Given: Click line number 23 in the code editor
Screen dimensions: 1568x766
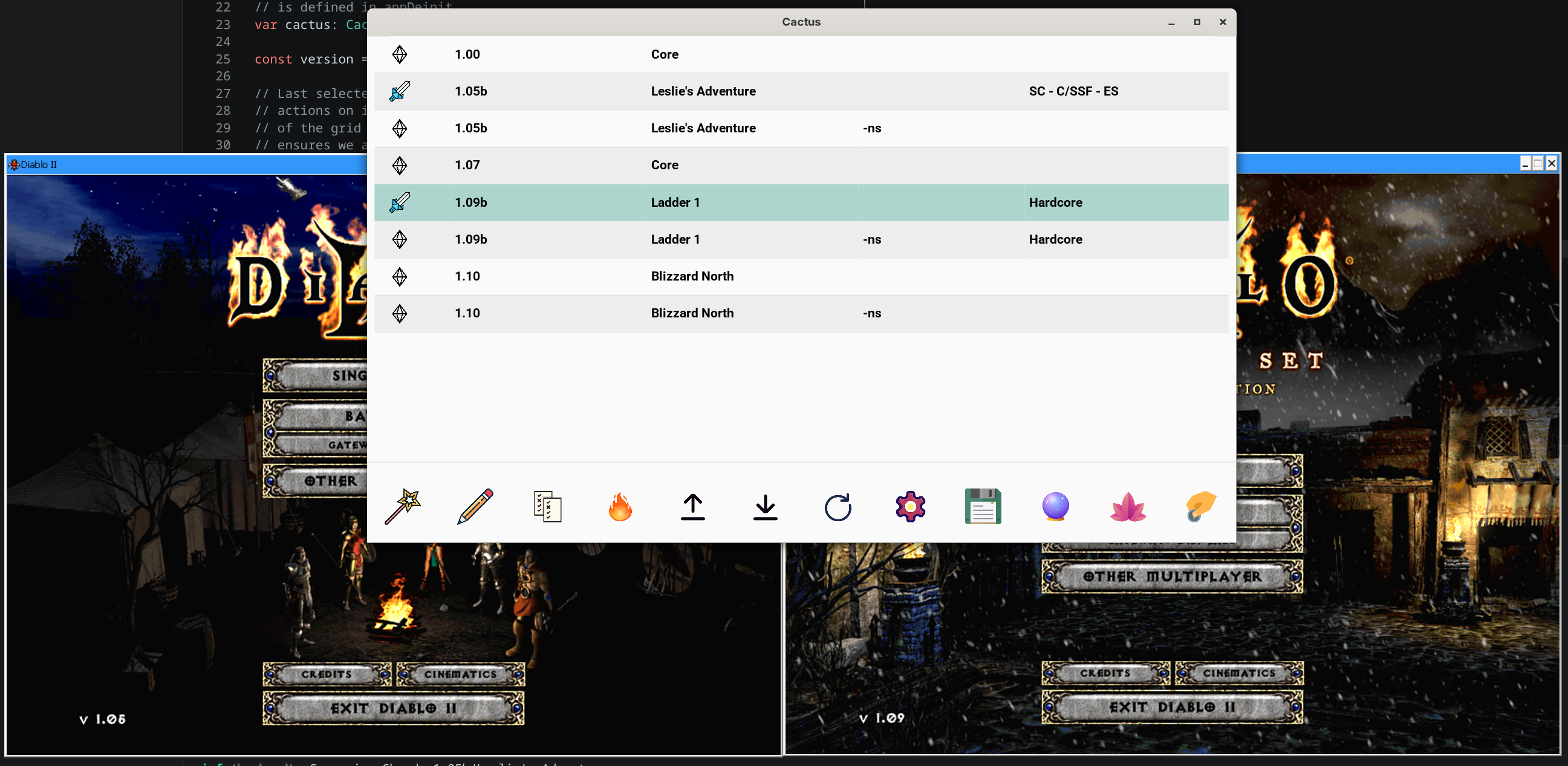Looking at the screenshot, I should tap(223, 25).
